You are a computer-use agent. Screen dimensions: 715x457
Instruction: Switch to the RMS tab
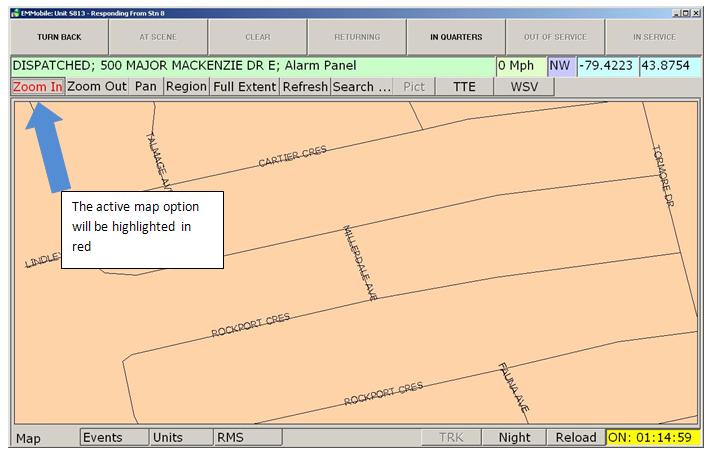(231, 437)
